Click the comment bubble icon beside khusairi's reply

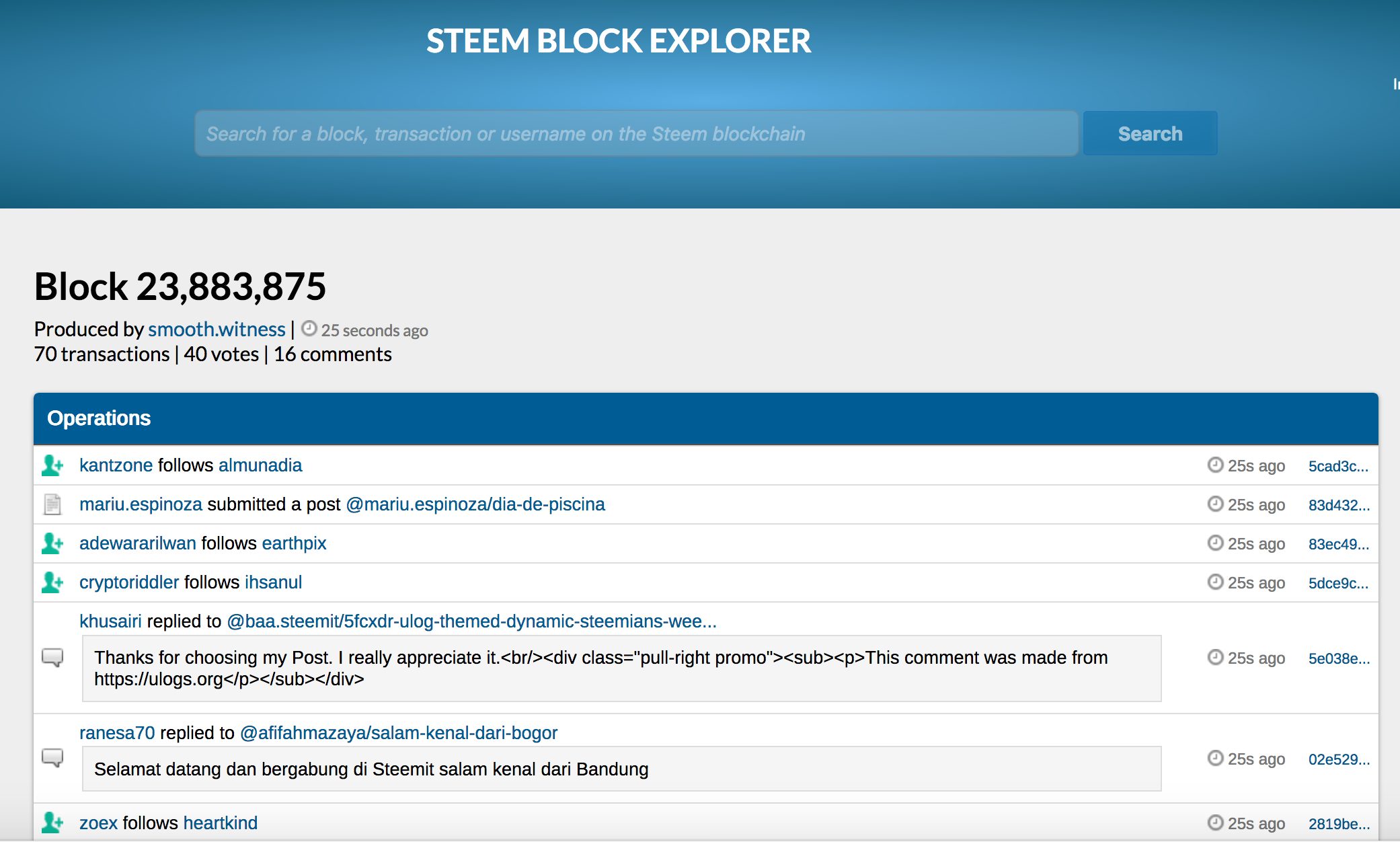pos(52,657)
